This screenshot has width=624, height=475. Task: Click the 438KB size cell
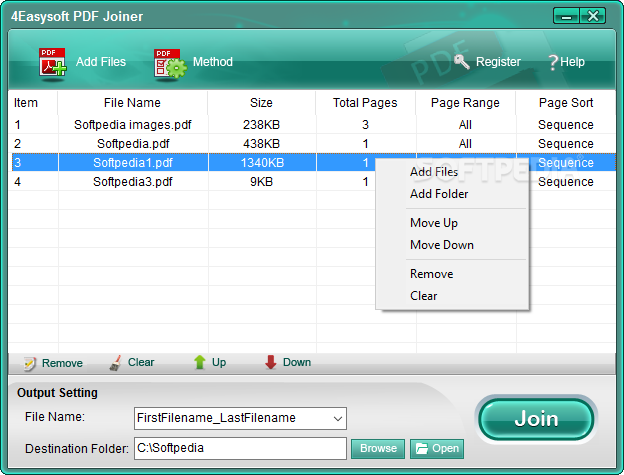tap(261, 144)
